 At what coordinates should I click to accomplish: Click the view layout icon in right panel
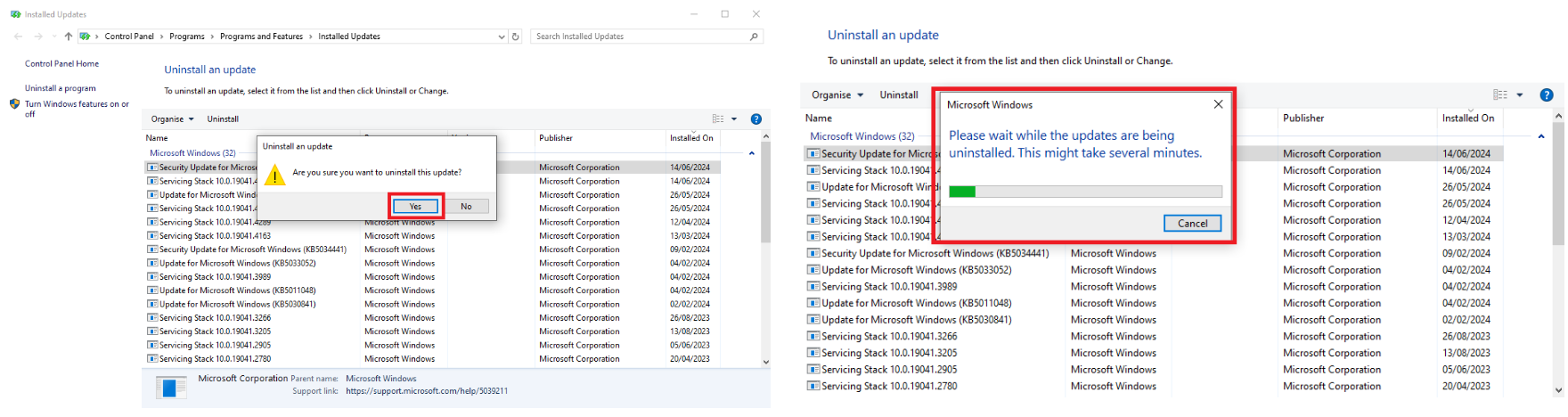1500,94
